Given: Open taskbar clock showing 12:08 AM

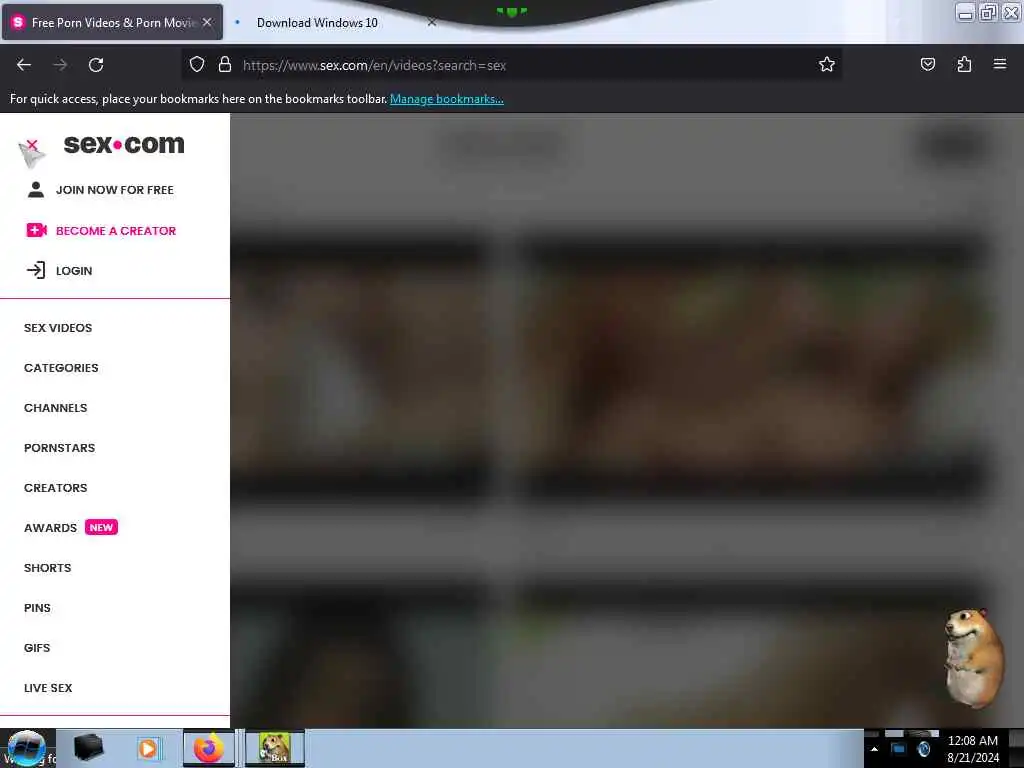Looking at the screenshot, I should [x=973, y=749].
